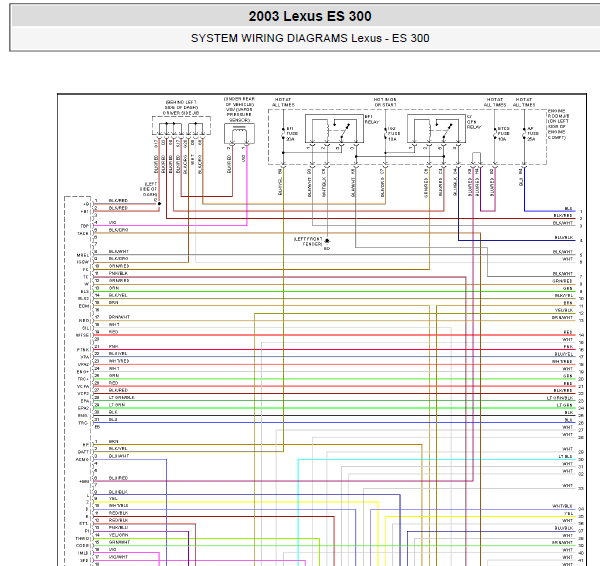
Task: Click "WHT/RED" label at left pin 23
Action: (x=119, y=361)
